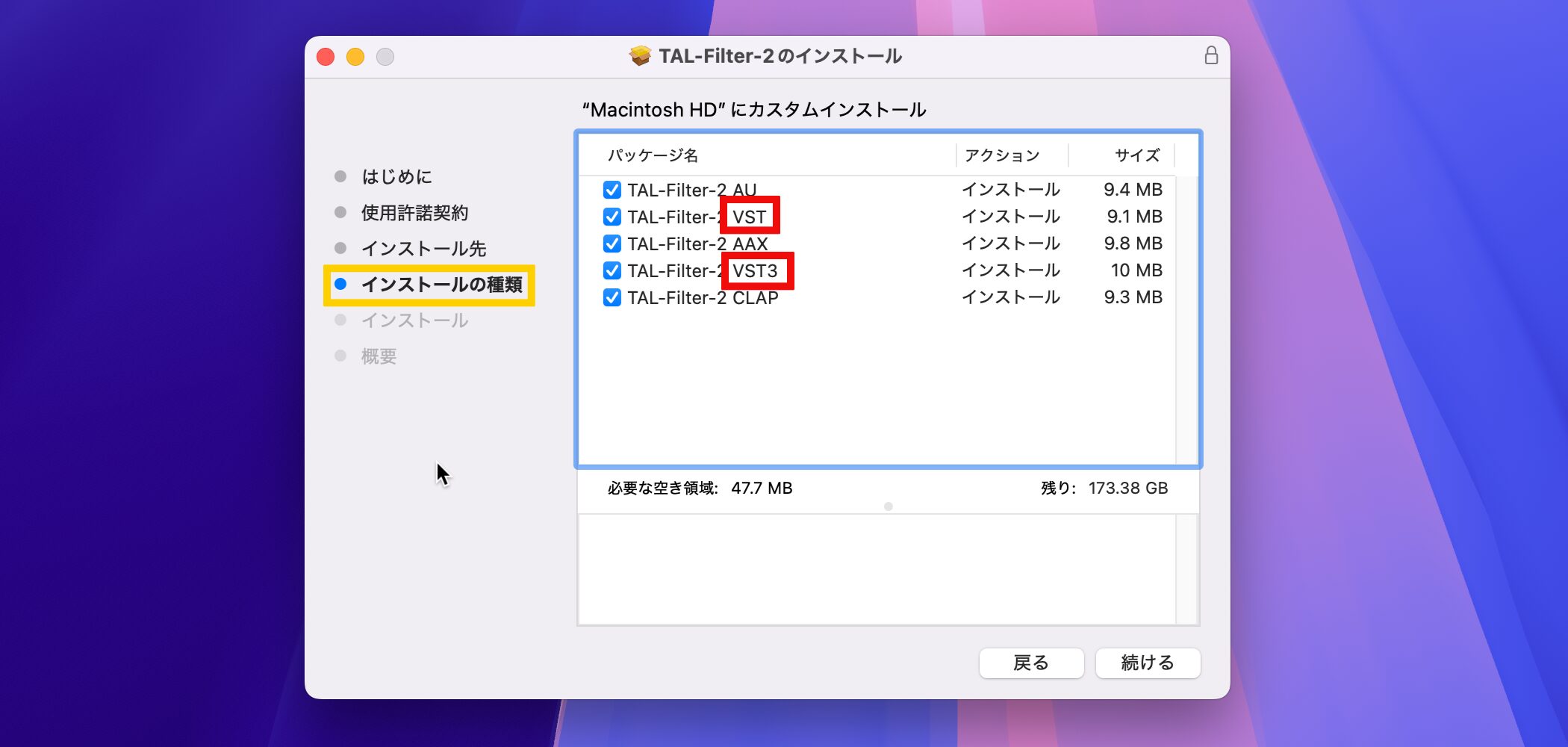
Task: Click the 47.7 MB required space value
Action: 762,488
